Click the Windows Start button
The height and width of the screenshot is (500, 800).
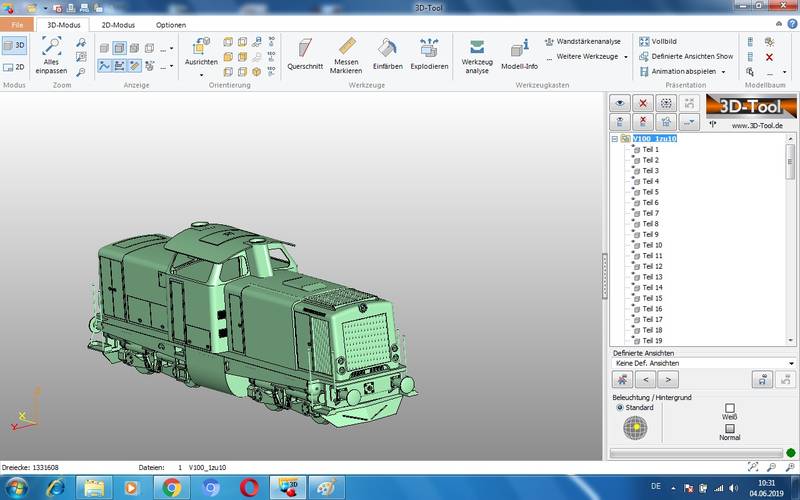click(17, 488)
